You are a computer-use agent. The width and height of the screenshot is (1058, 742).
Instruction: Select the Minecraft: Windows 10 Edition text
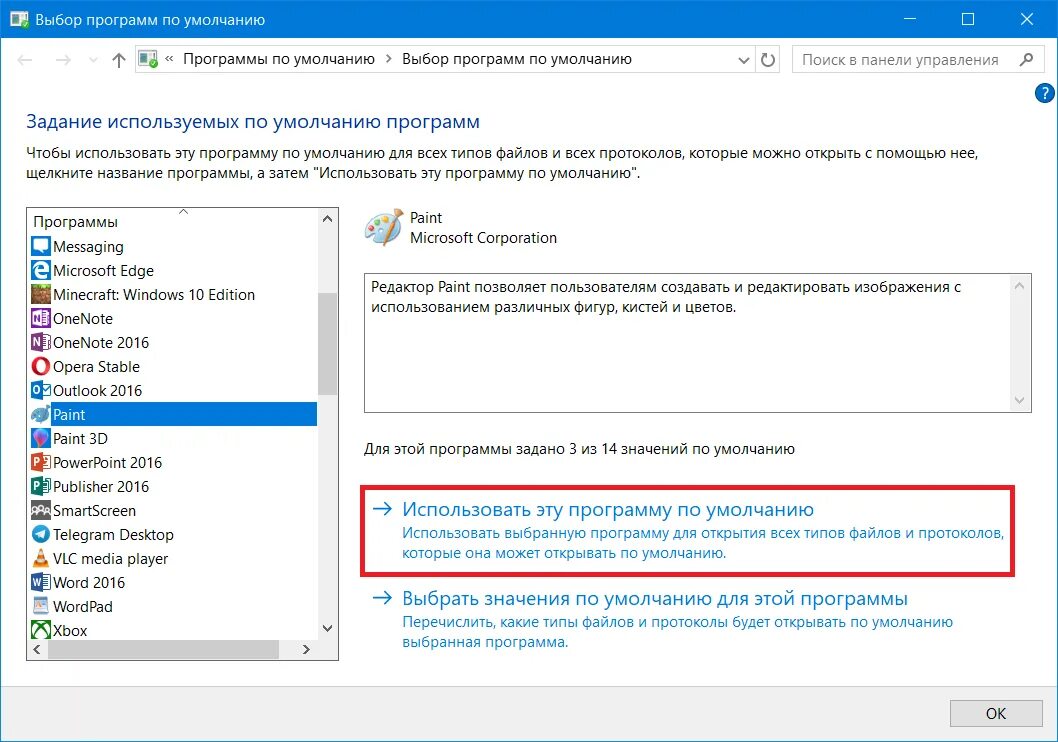point(154,294)
